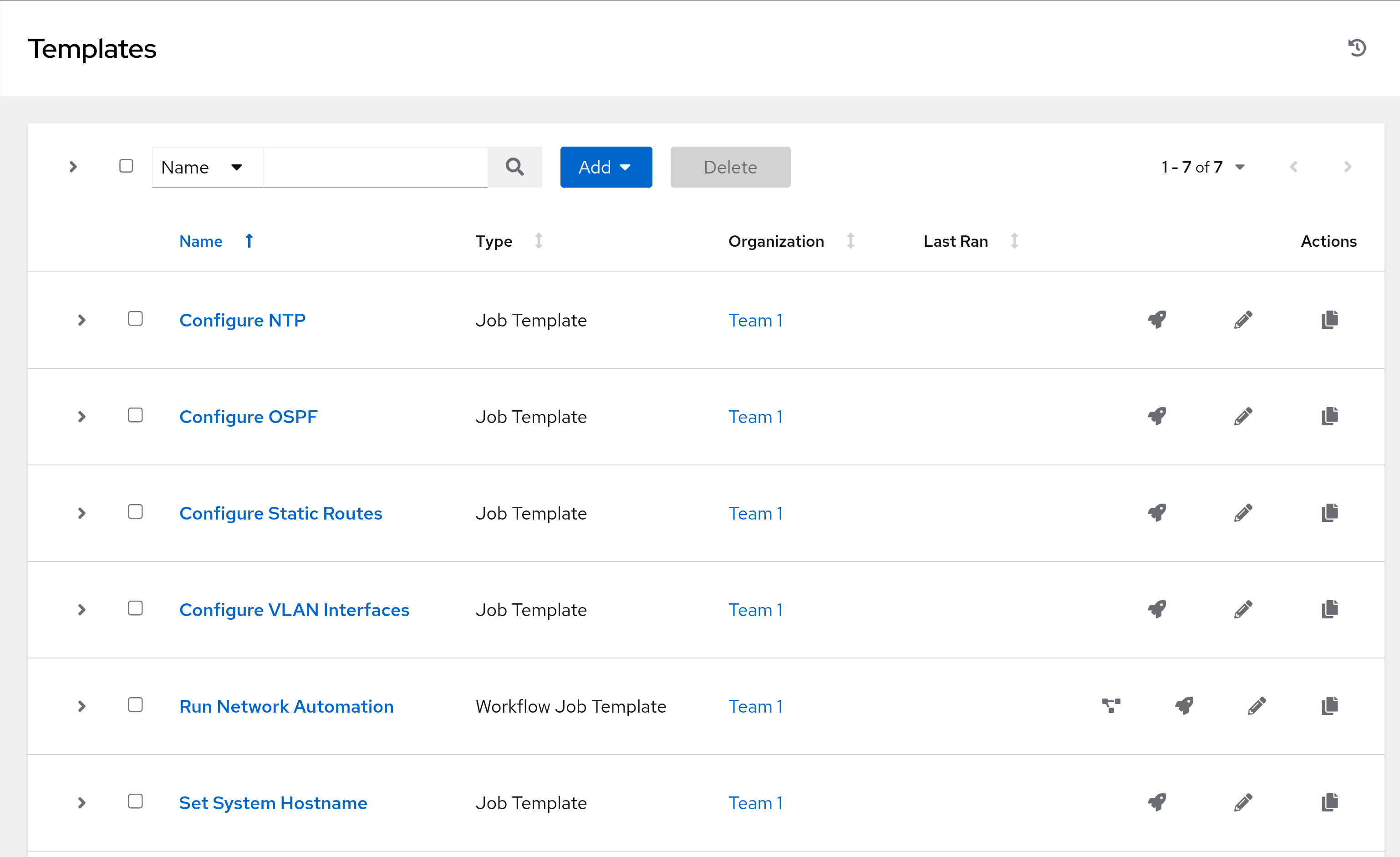This screenshot has height=857, width=1400.
Task: Open the Configure OSPF link
Action: tap(248, 417)
